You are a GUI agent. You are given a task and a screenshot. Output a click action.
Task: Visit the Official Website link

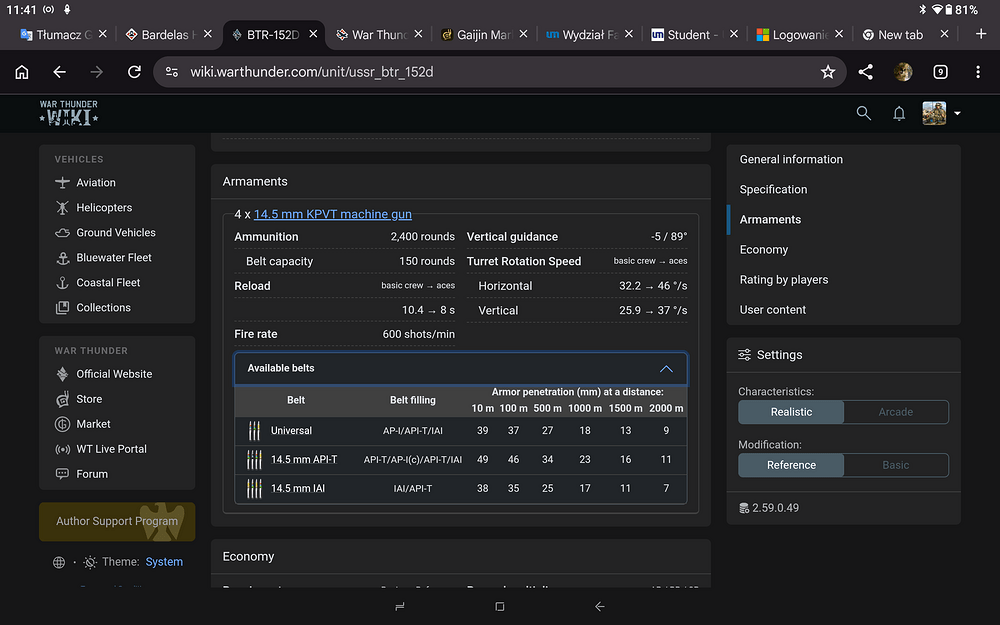pos(104,374)
